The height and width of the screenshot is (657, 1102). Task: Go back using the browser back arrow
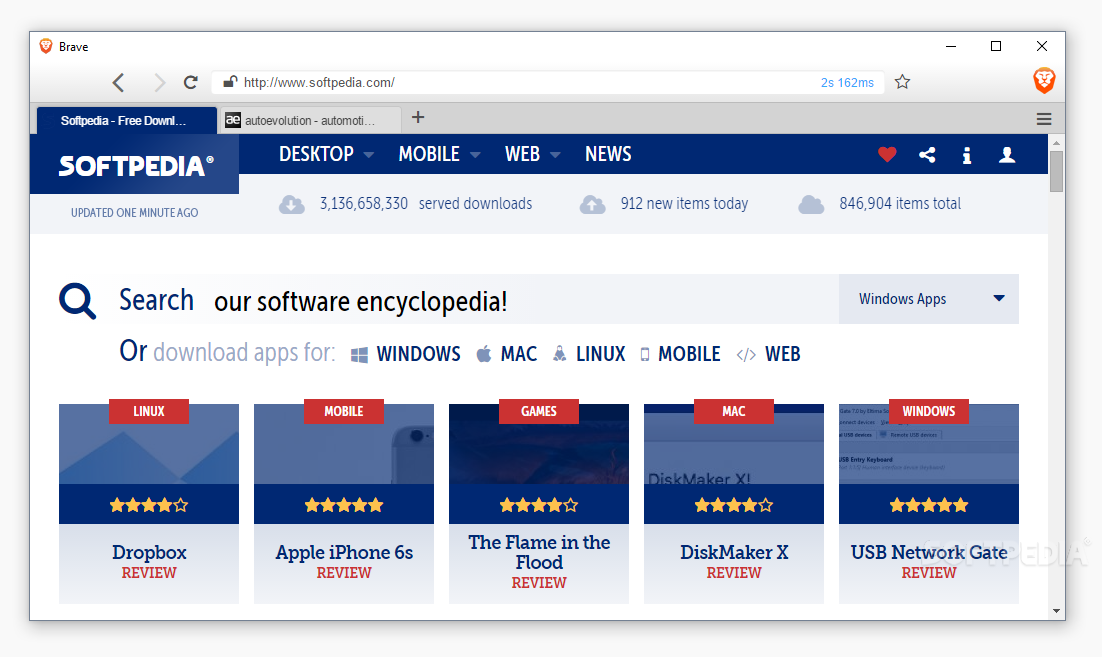[119, 83]
